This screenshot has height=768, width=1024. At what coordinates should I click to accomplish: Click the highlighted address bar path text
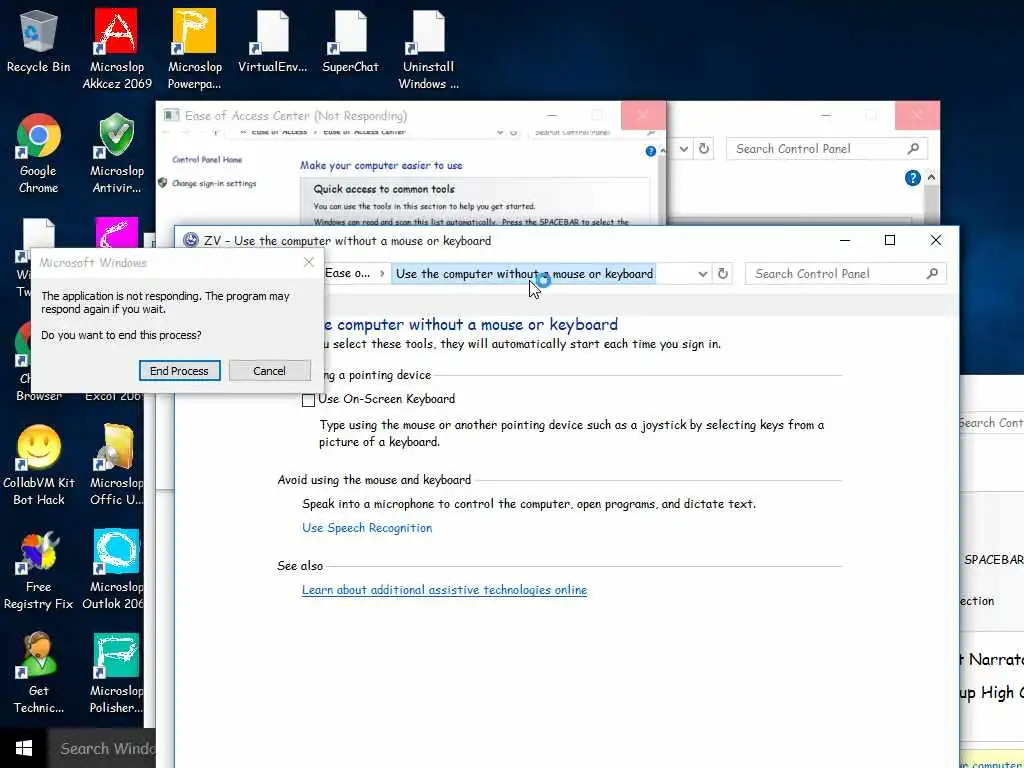click(x=524, y=274)
